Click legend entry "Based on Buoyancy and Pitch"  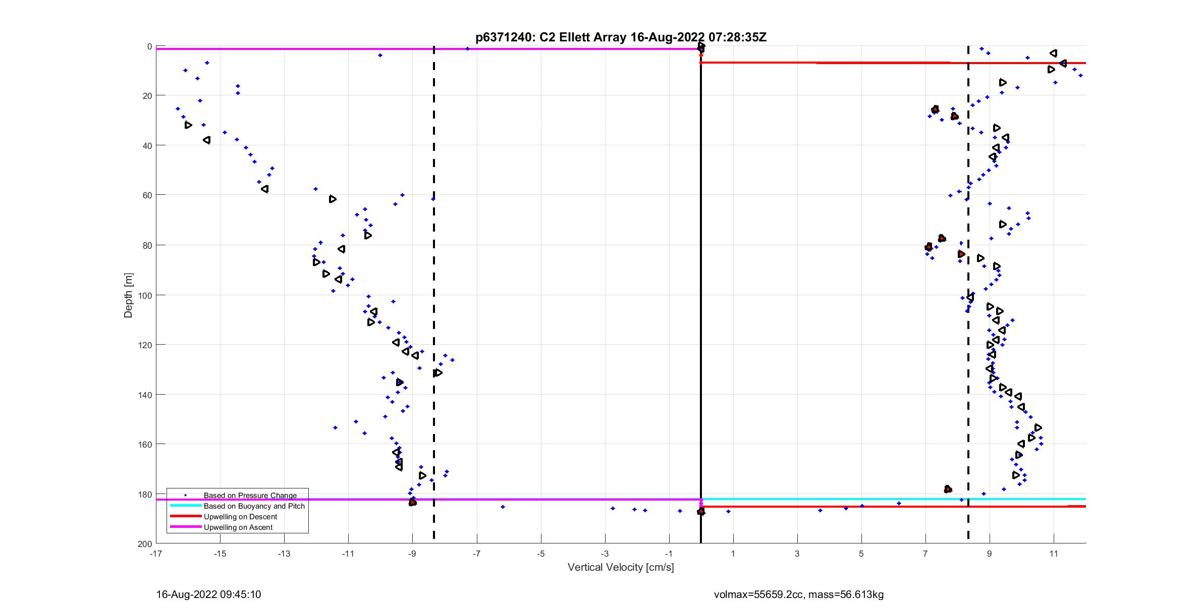[x=255, y=506]
